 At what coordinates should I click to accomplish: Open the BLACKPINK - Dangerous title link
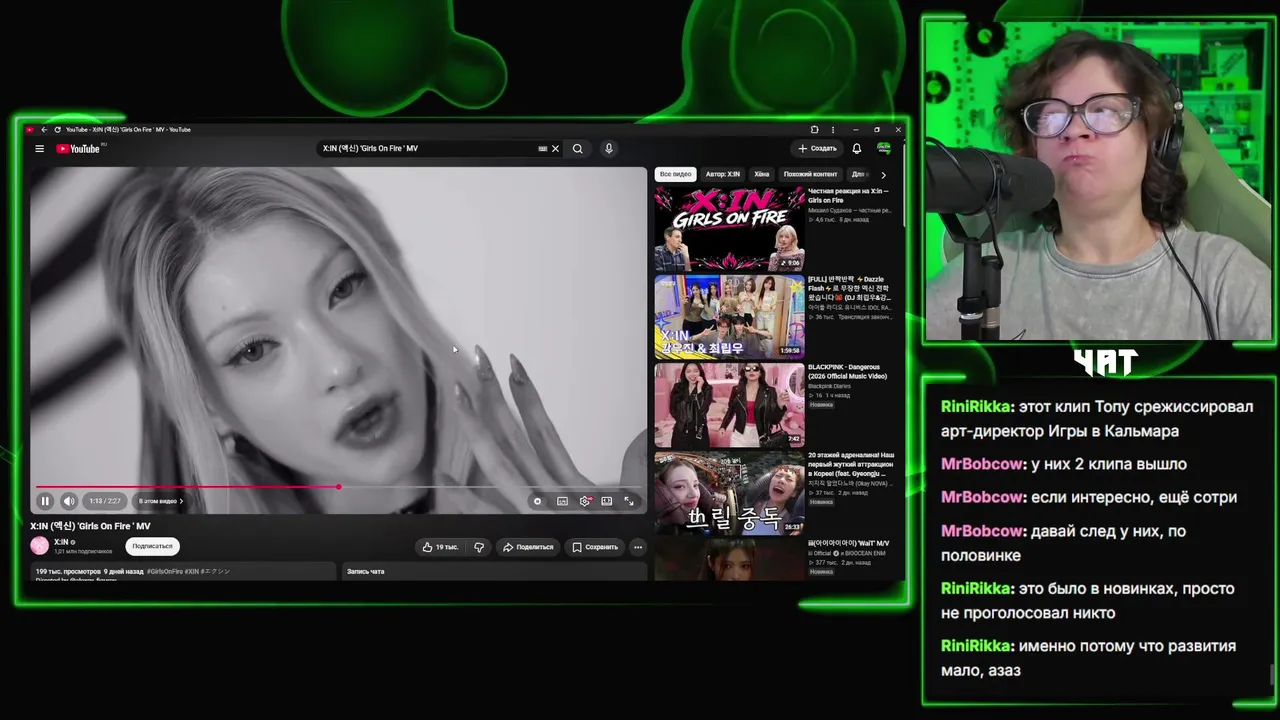[847, 371]
